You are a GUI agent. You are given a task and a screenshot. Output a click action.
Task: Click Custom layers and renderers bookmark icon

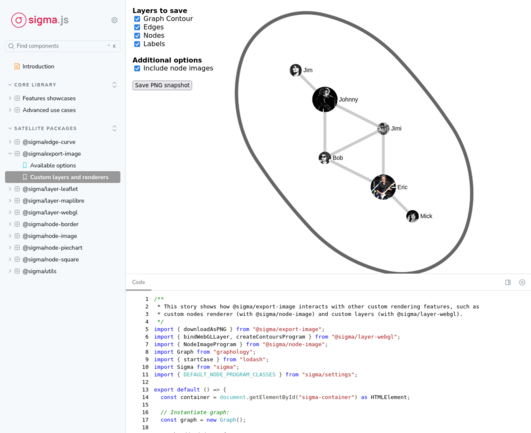[x=25, y=177]
